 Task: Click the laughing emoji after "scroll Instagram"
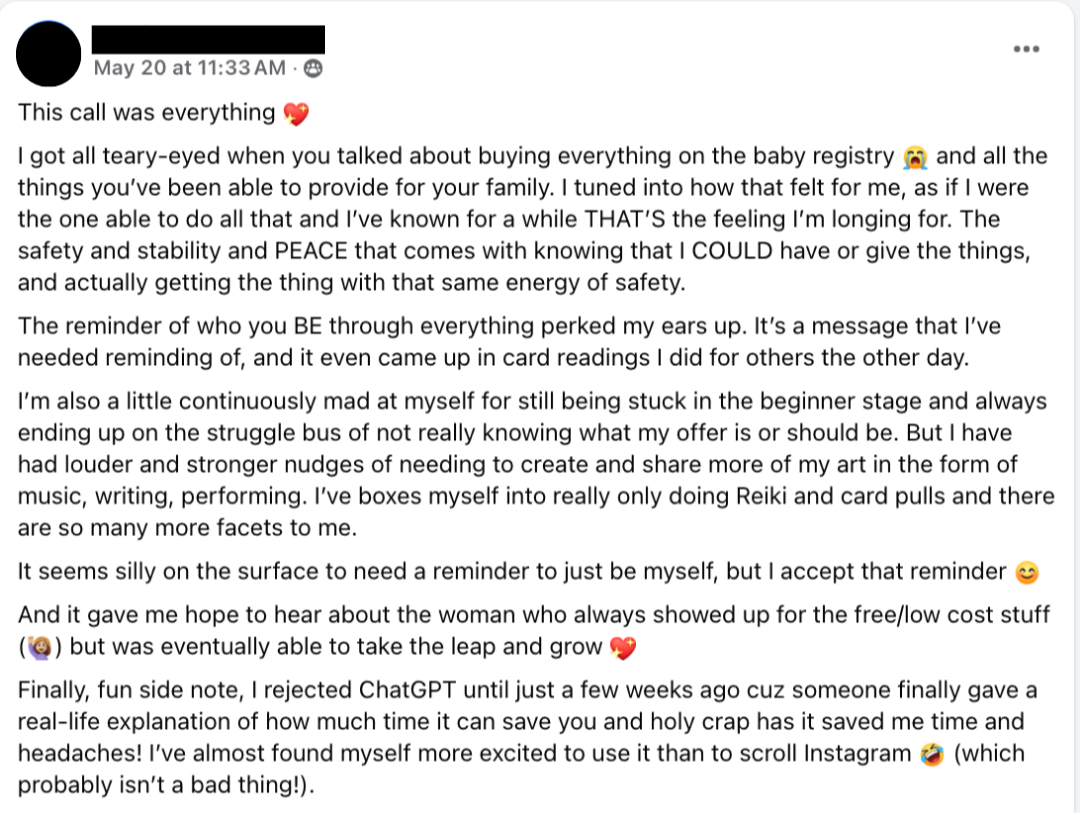[x=932, y=754]
